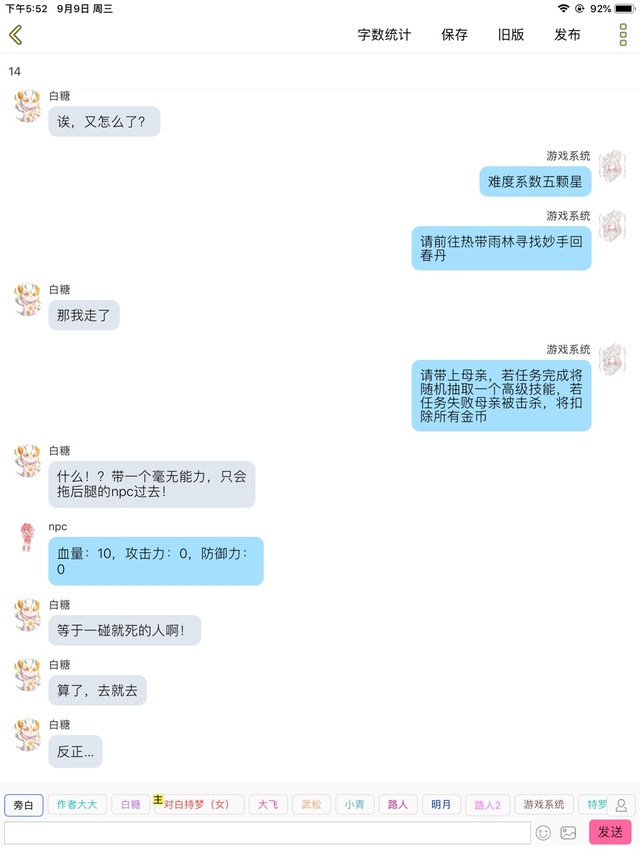The image size is (640, 853).
Task: Switch to 旧版 old version
Action: (510, 35)
